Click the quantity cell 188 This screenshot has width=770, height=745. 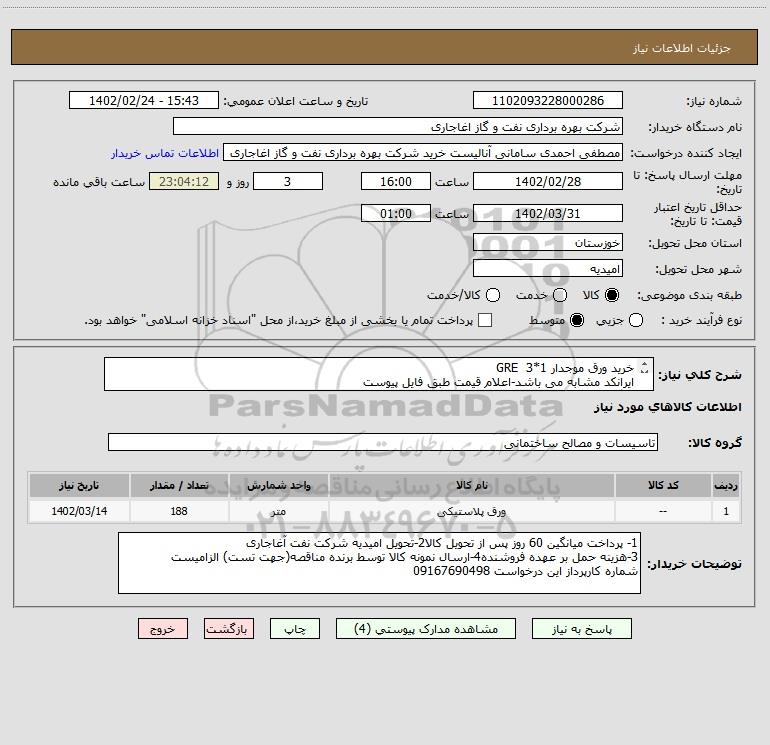tap(179, 511)
